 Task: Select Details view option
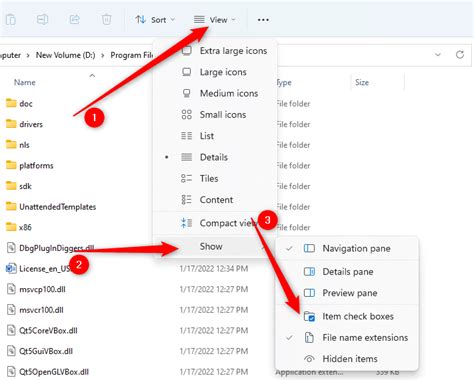pos(215,157)
